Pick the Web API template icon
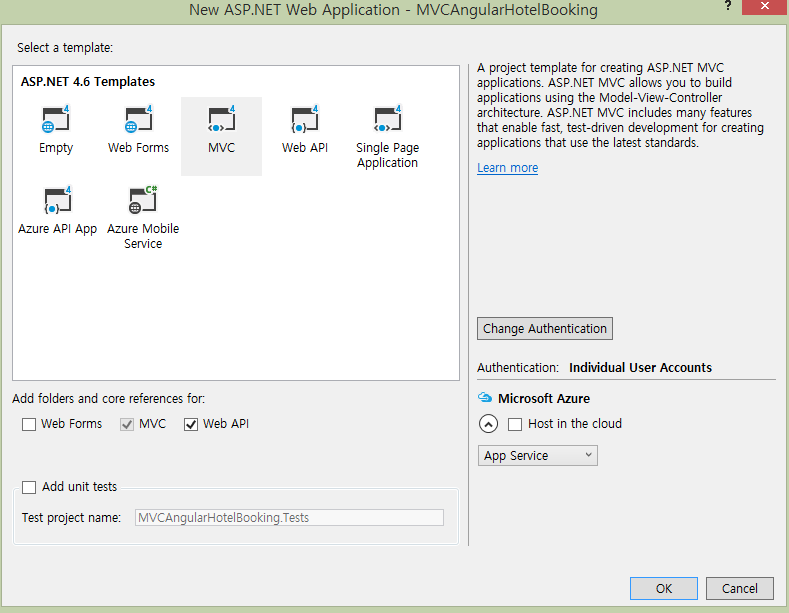 [x=304, y=119]
